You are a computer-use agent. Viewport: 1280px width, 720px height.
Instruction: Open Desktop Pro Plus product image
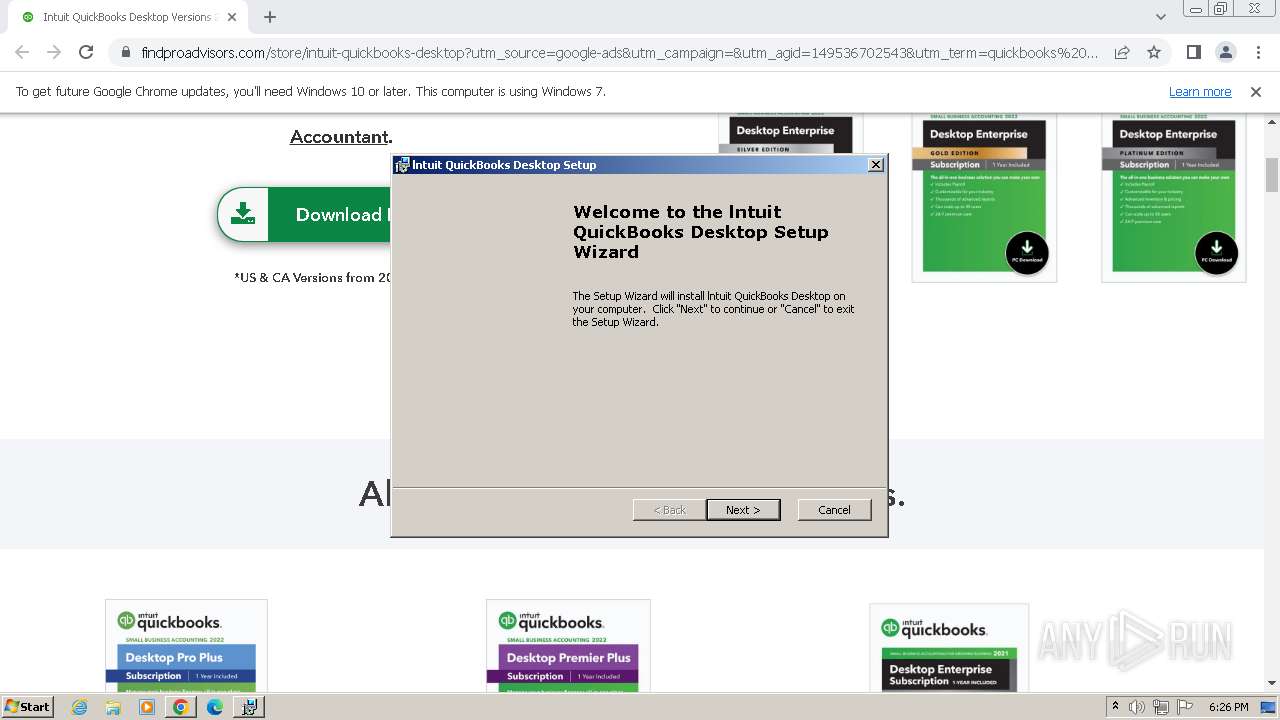pyautogui.click(x=186, y=646)
